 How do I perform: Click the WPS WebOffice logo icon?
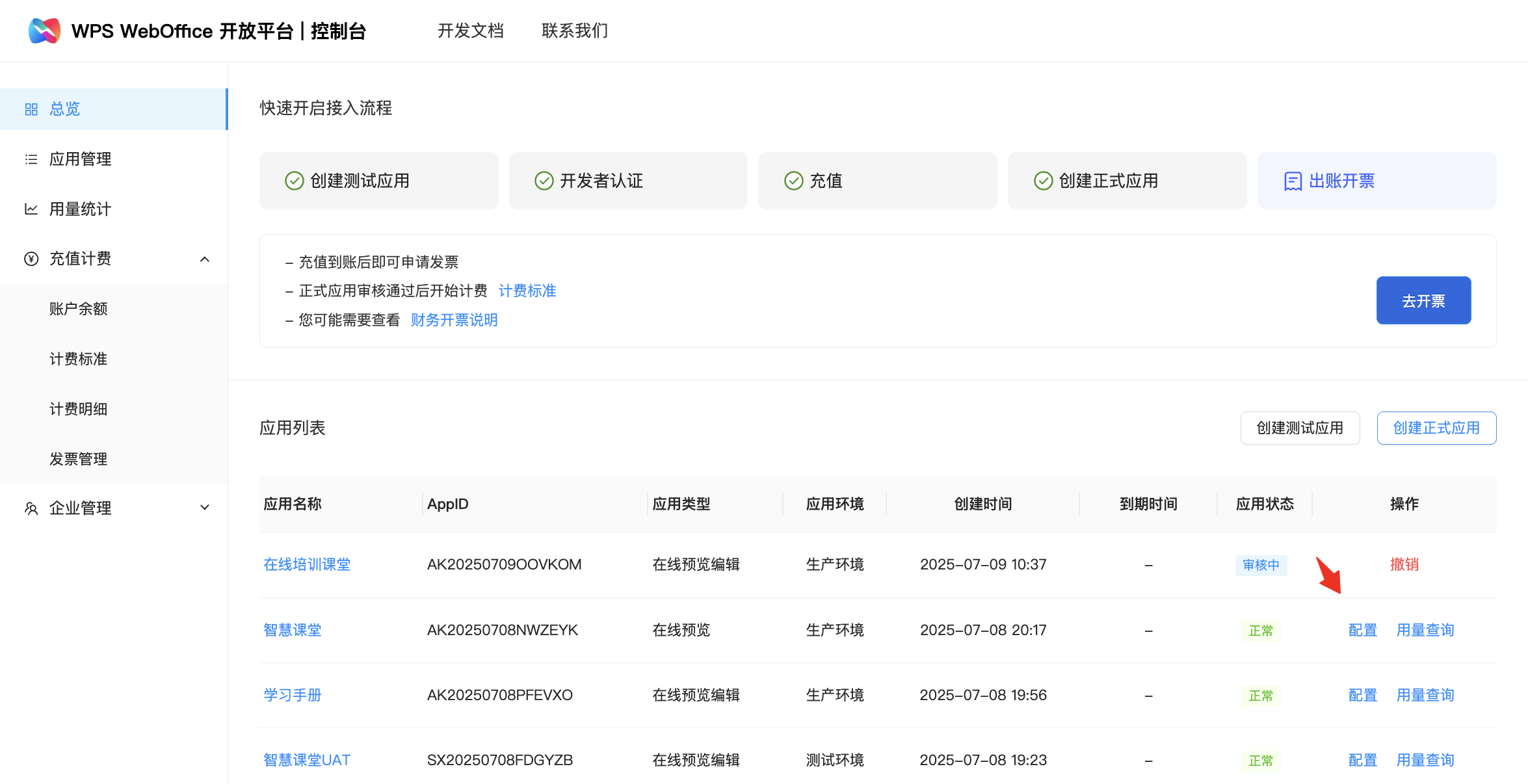44,31
